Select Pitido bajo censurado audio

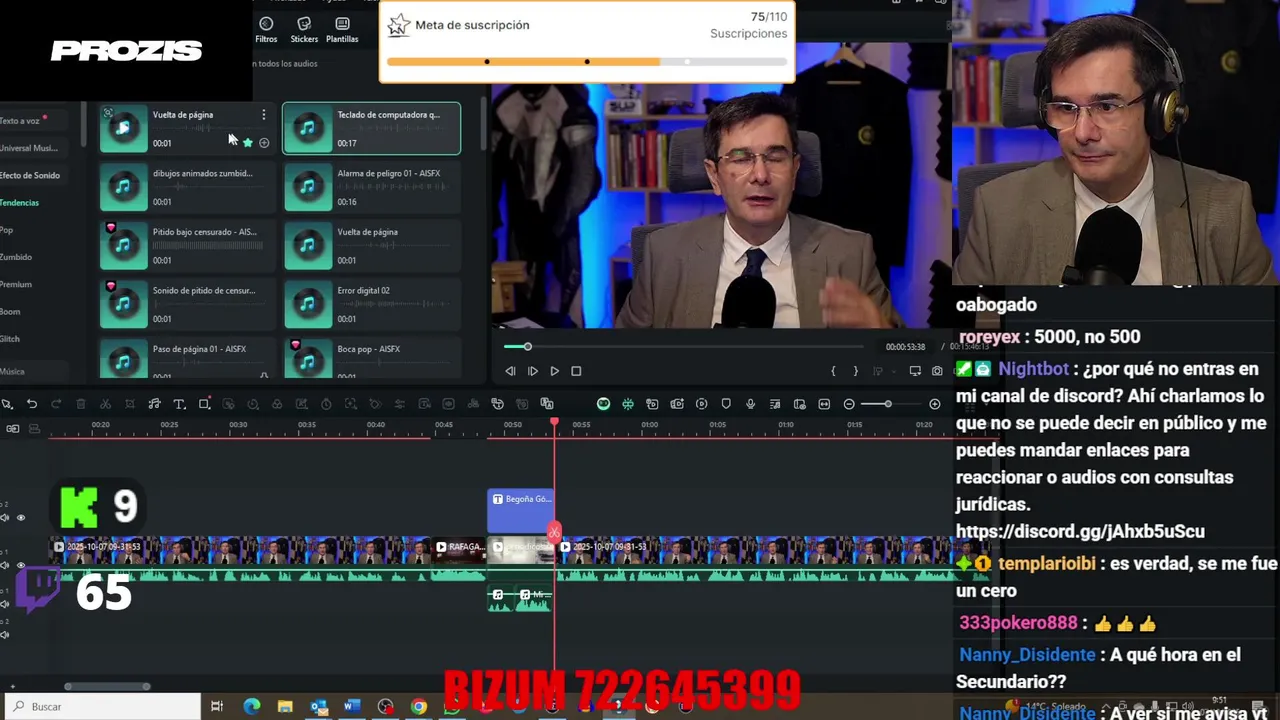tap(187, 245)
